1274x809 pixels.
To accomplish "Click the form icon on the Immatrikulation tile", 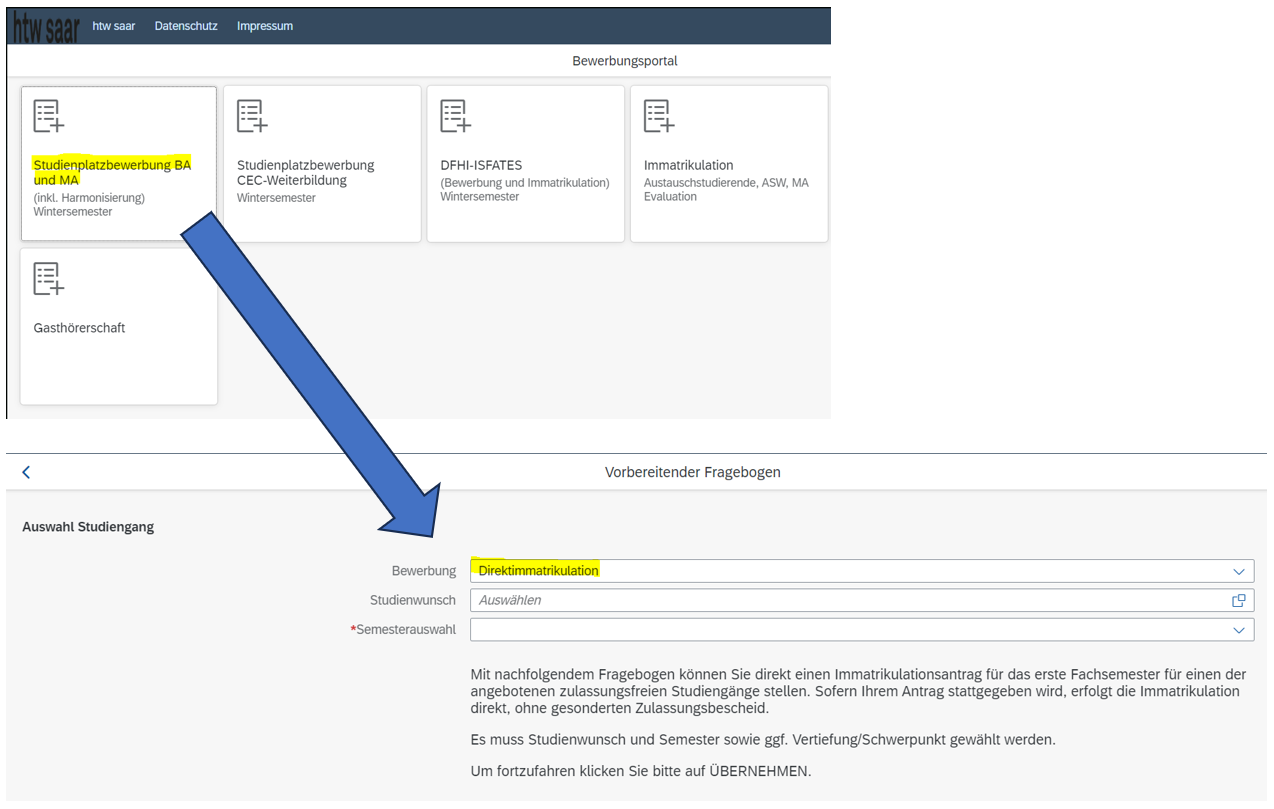I will (x=659, y=116).
